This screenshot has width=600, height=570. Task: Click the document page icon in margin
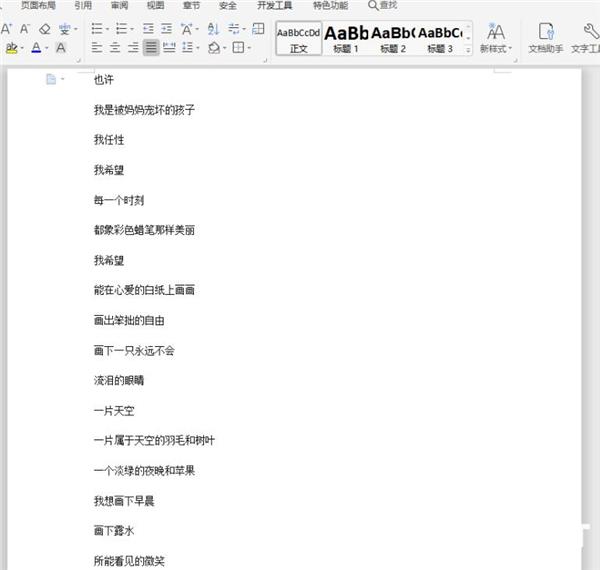pos(51,79)
